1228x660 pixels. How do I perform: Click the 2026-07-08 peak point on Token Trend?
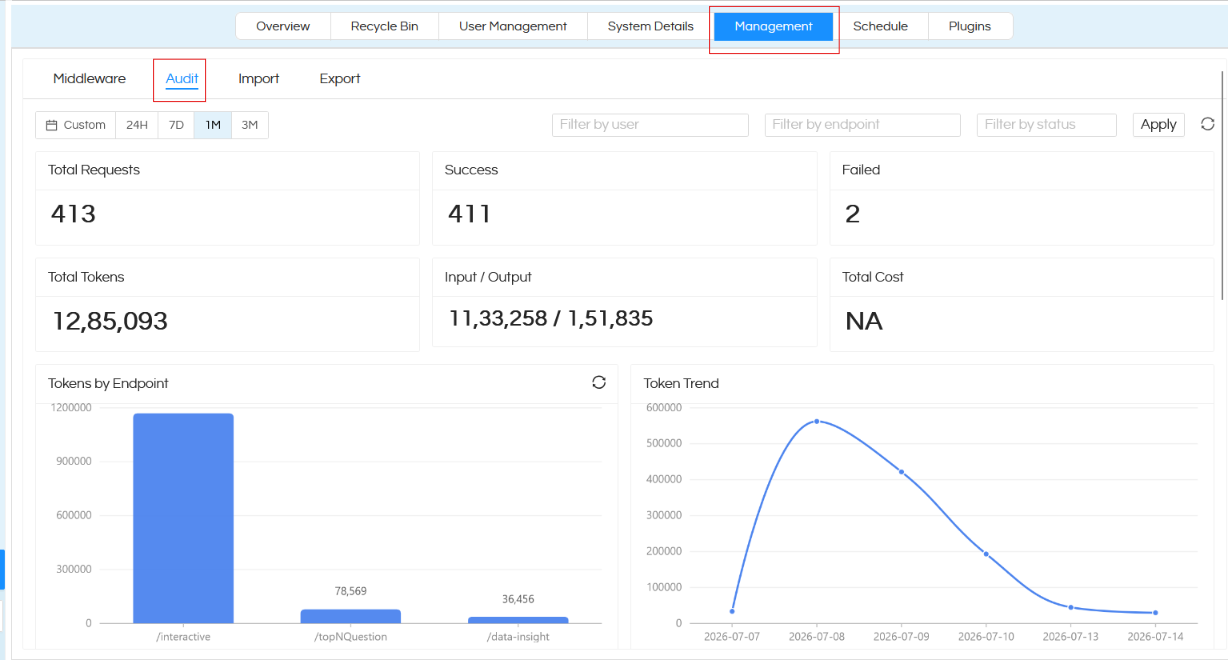tap(817, 421)
